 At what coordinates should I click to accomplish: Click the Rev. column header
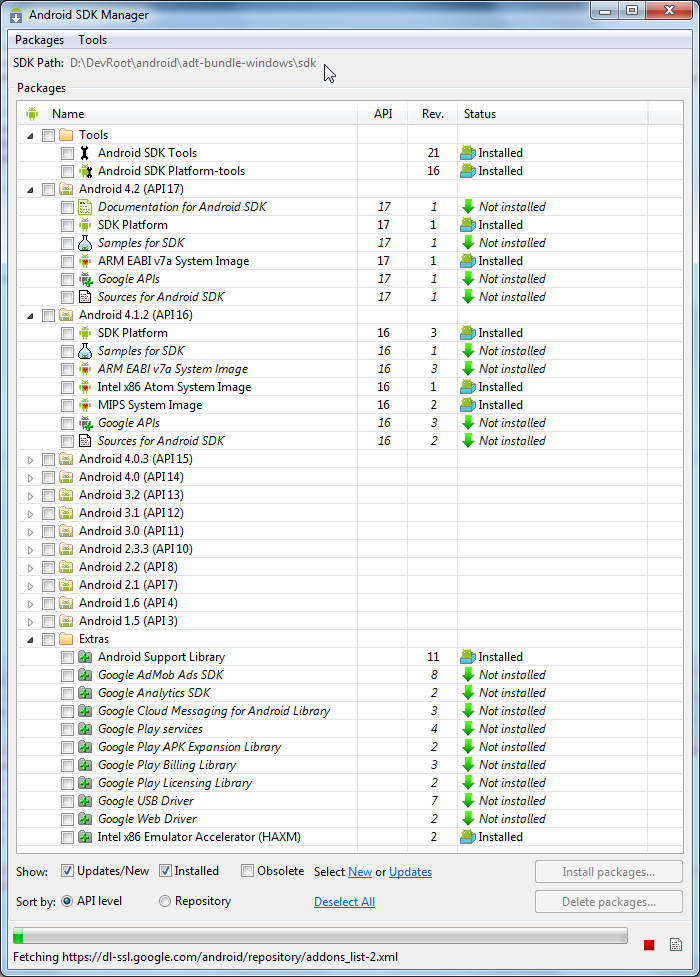point(433,114)
